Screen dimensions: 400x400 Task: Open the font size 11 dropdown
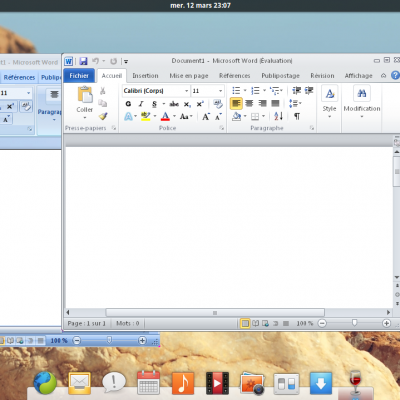pos(220,91)
